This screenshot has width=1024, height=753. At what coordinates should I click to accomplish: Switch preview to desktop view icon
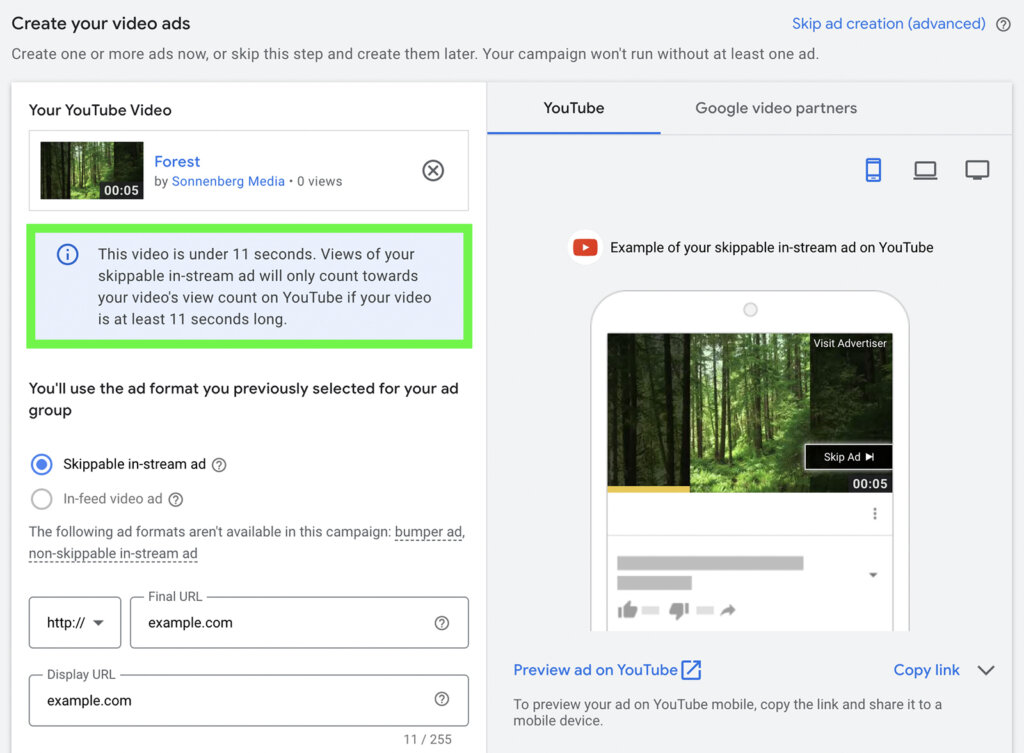925,169
